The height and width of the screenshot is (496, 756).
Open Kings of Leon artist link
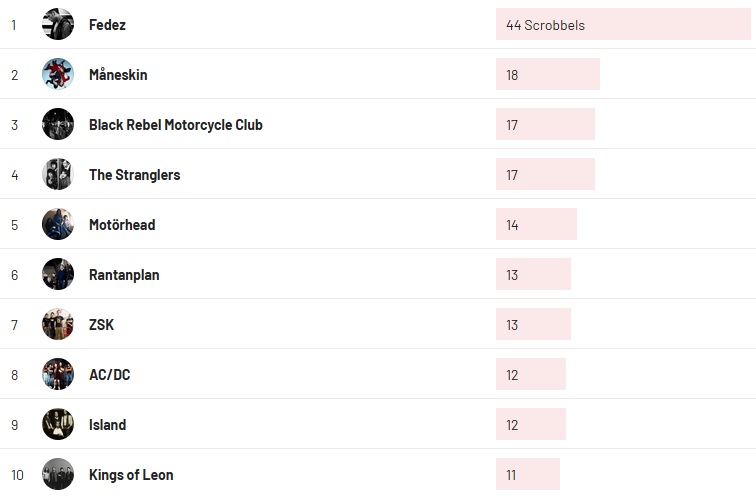tap(131, 475)
